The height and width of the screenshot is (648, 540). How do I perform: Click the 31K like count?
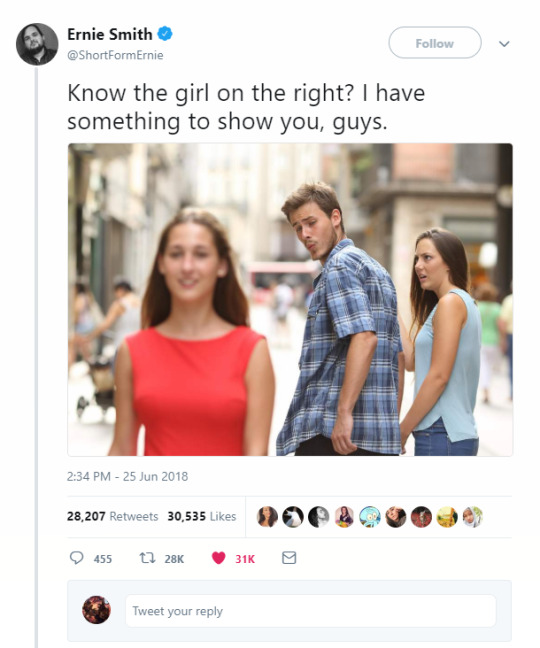(x=245, y=559)
